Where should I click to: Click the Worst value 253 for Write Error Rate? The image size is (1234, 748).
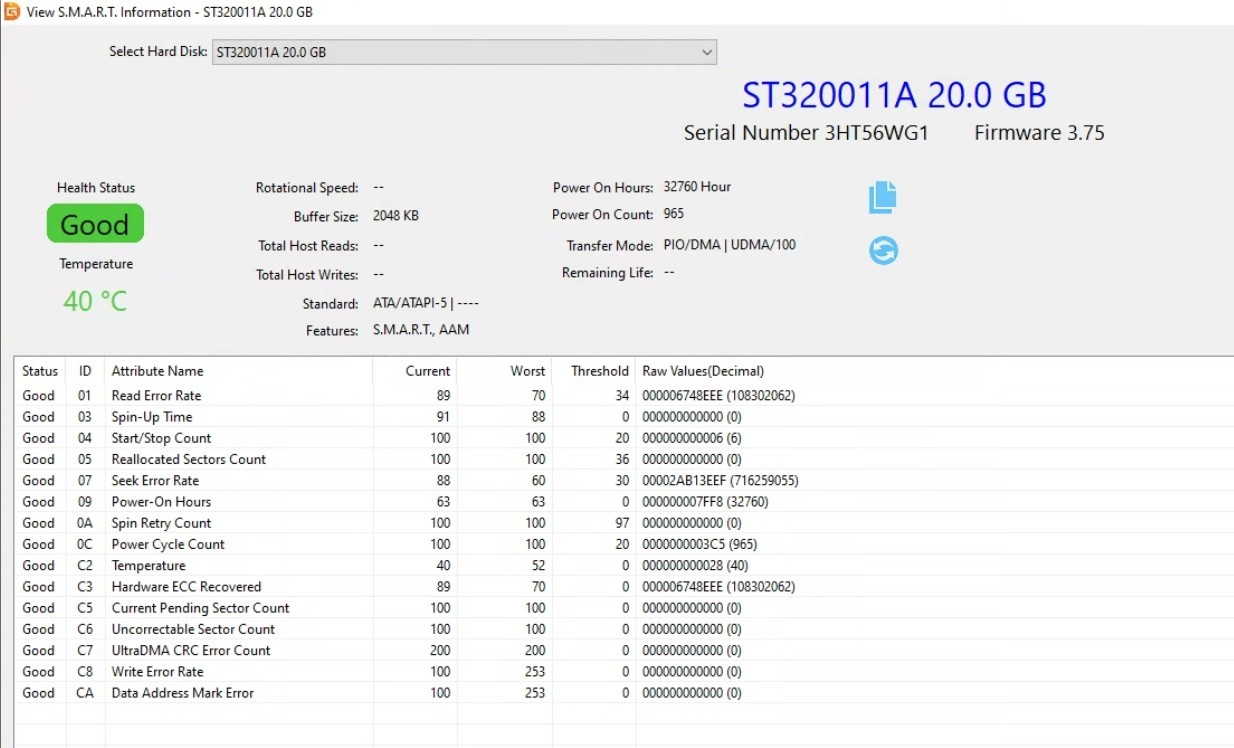click(x=535, y=672)
